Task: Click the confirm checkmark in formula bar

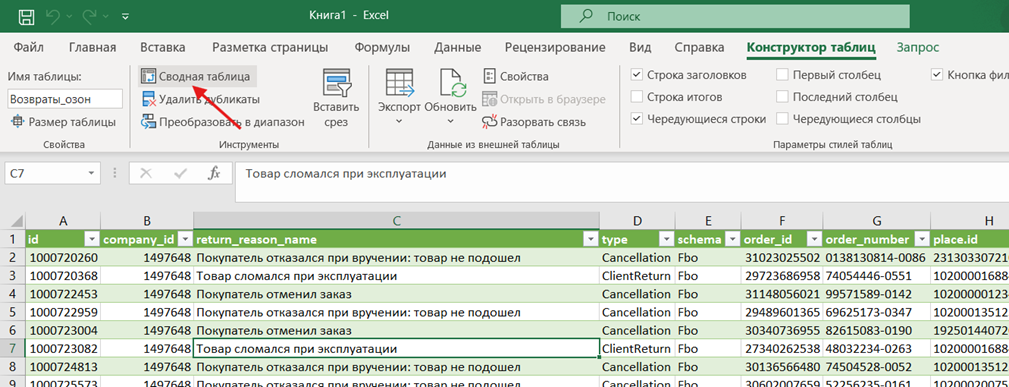Action: [181, 173]
